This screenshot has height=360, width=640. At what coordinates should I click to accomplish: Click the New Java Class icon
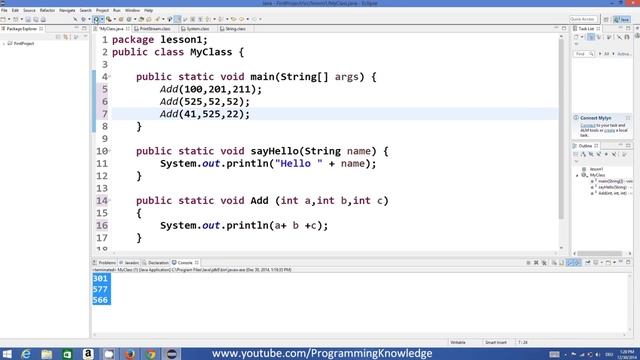click(x=129, y=19)
